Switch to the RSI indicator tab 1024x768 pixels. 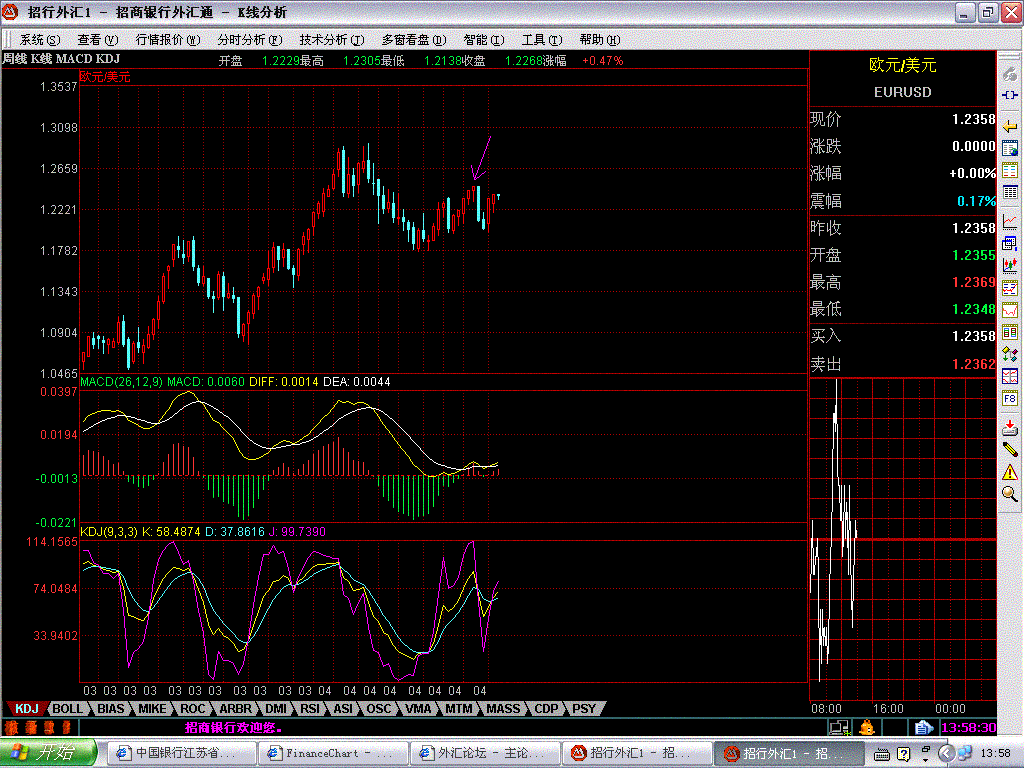(x=310, y=709)
